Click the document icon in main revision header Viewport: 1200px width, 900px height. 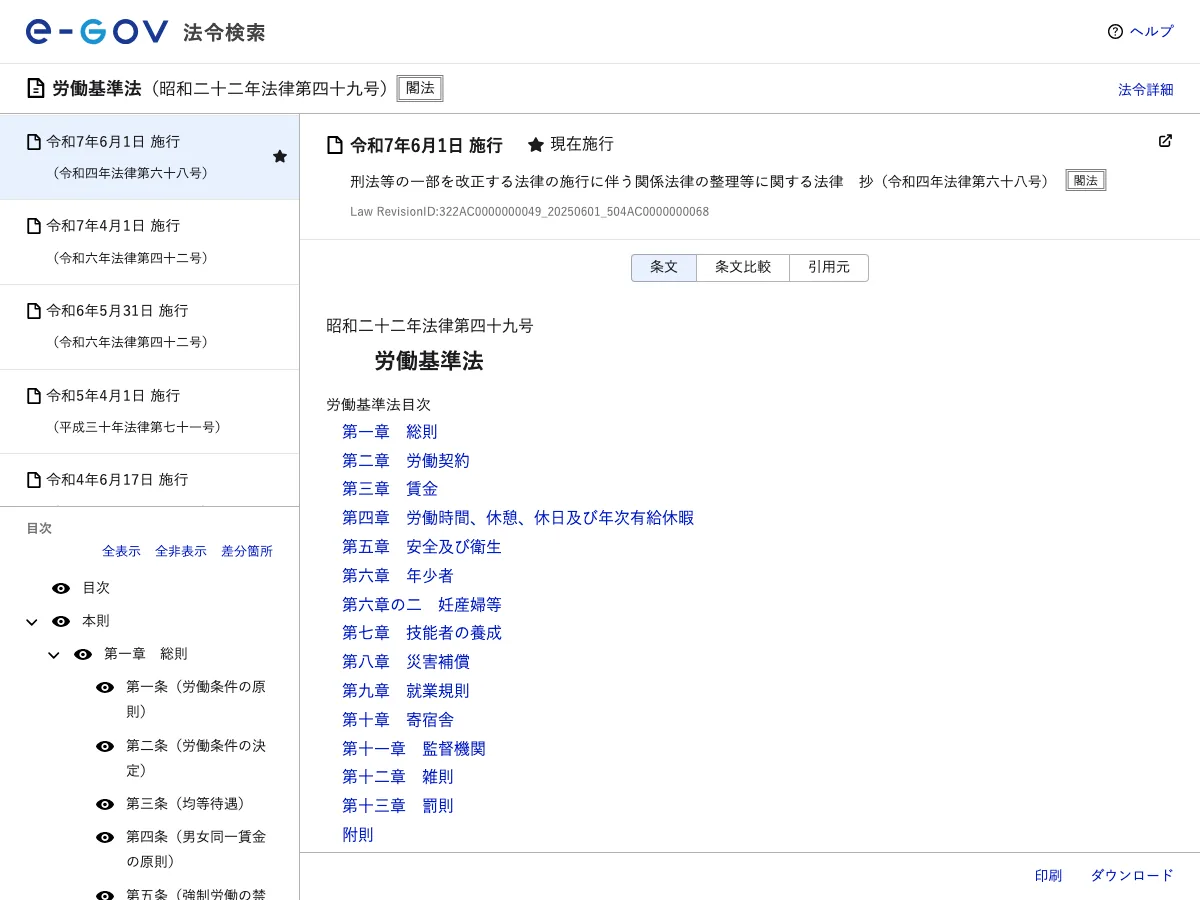coord(335,145)
